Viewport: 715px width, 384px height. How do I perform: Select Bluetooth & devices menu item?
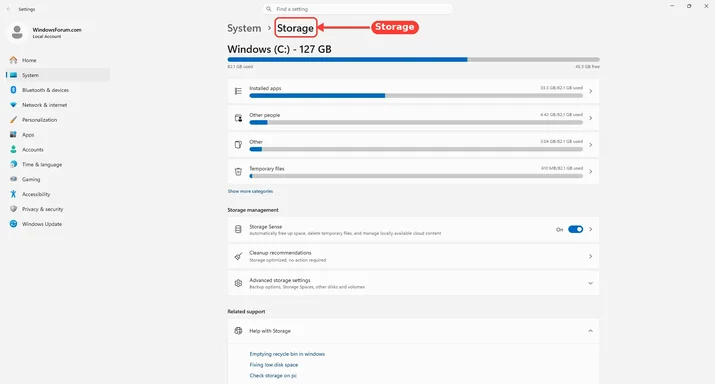click(x=58, y=90)
